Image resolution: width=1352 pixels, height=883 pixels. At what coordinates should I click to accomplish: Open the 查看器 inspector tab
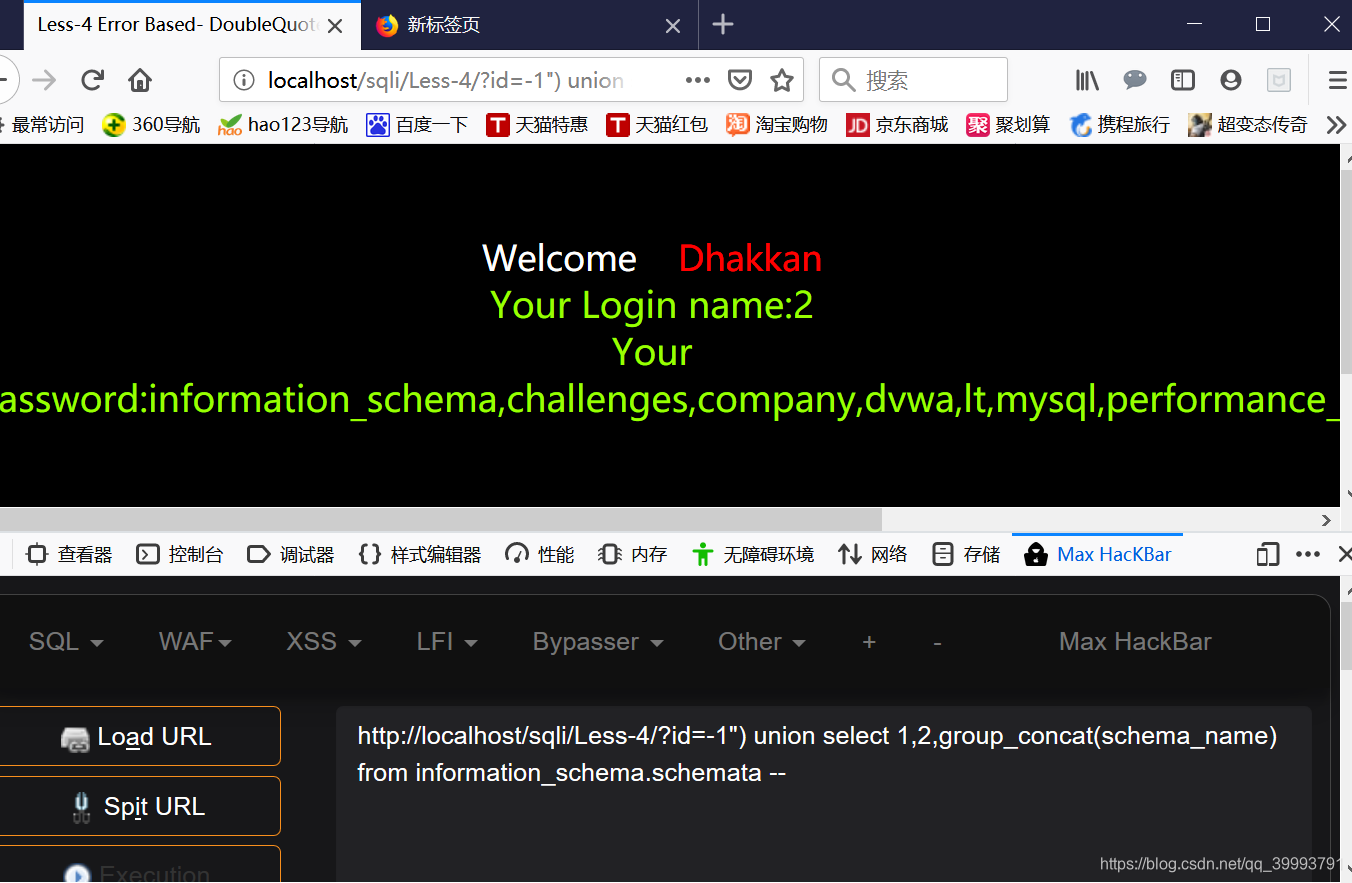pyautogui.click(x=69, y=554)
